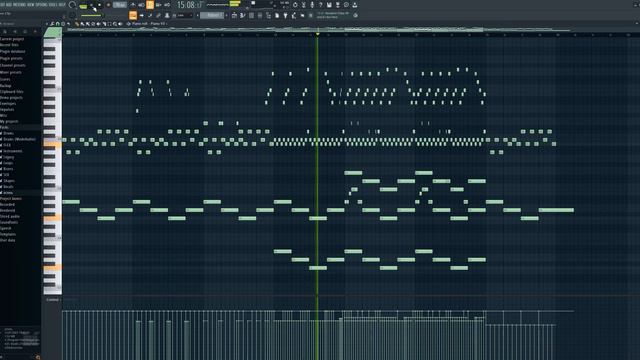
Task: Expand 'Recent files' in browser
Action: click(9, 45)
